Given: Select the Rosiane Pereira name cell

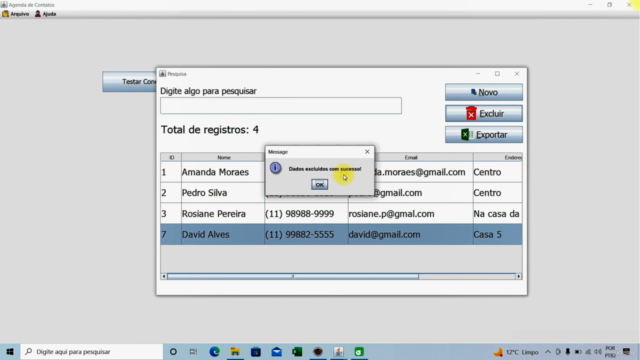Looking at the screenshot, I should pyautogui.click(x=223, y=213).
